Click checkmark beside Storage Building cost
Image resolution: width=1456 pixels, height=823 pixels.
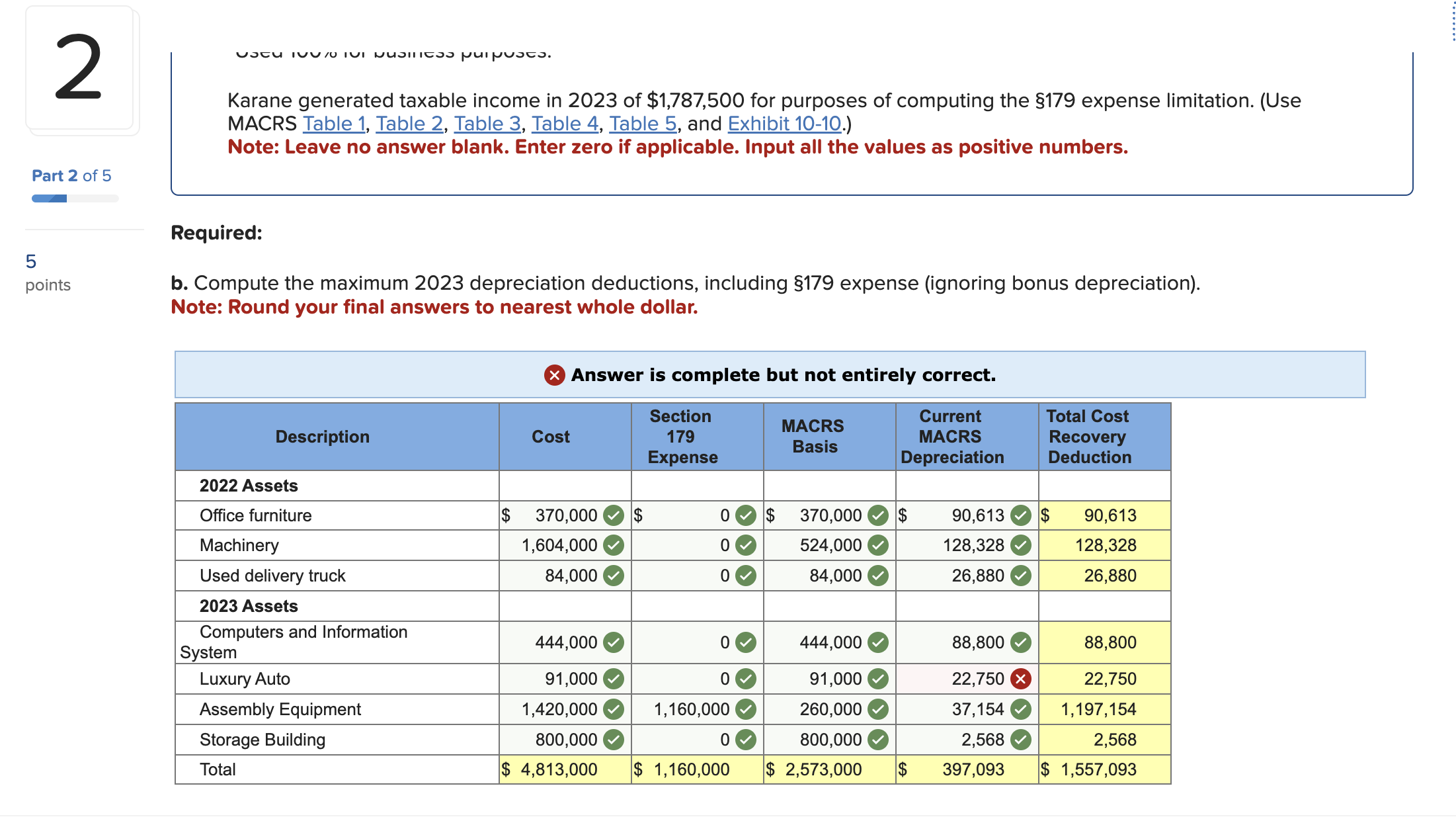[x=614, y=739]
